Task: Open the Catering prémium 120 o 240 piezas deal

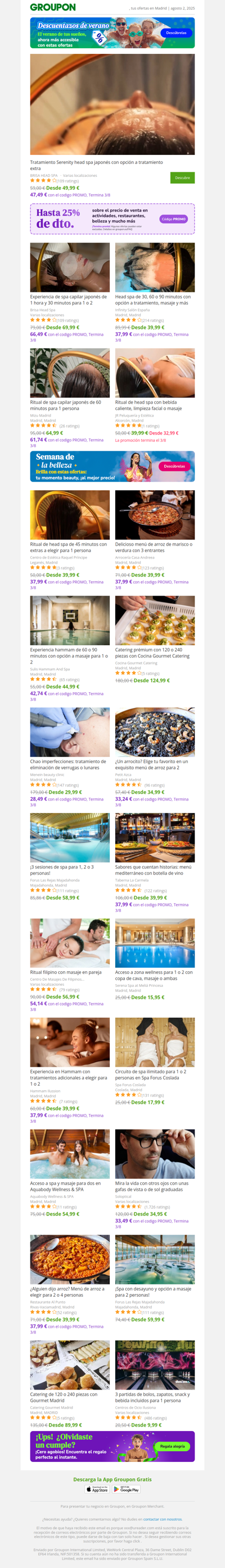Action: pyautogui.click(x=152, y=653)
